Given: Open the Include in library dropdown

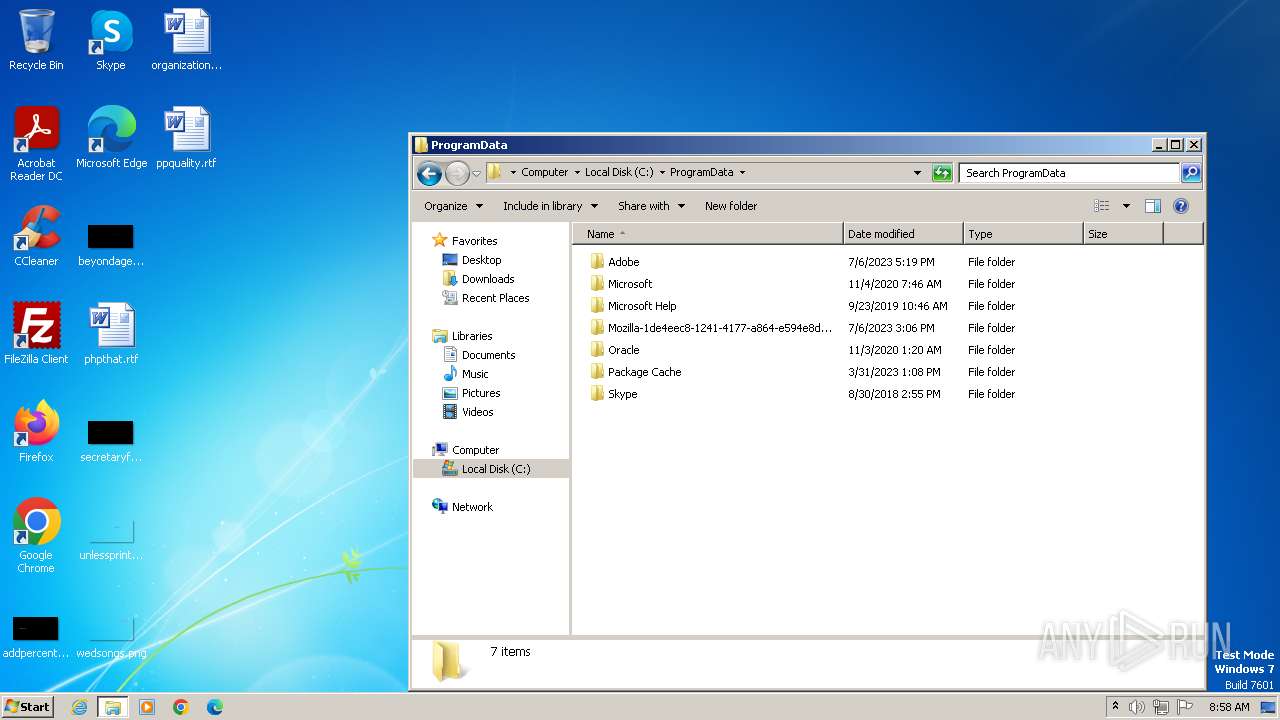Looking at the screenshot, I should 550,206.
